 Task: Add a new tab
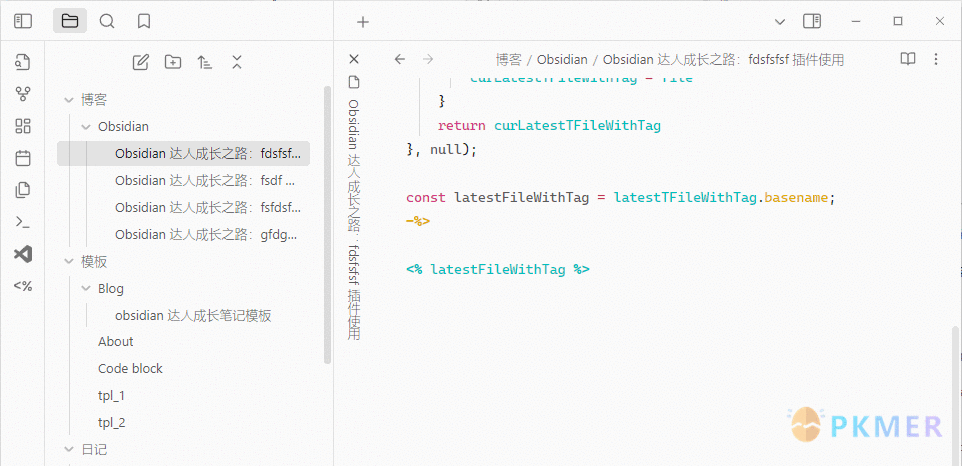point(363,22)
